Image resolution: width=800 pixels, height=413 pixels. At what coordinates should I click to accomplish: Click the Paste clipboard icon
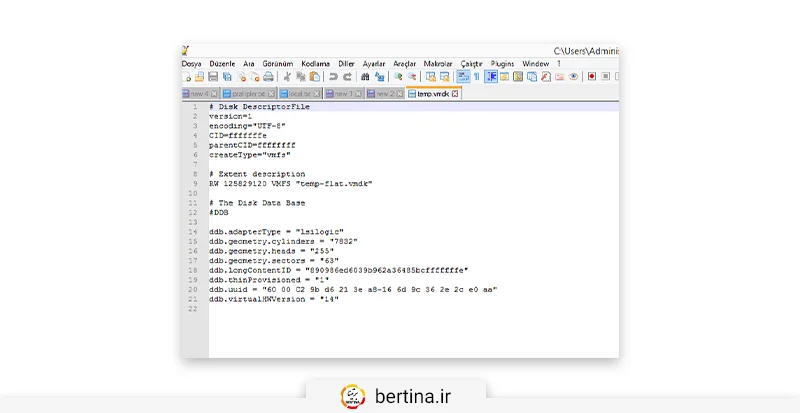coord(314,76)
